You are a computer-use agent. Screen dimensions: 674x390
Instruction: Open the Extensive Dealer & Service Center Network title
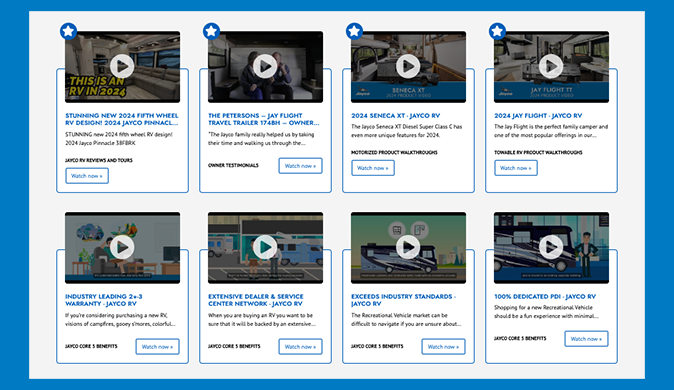point(256,300)
